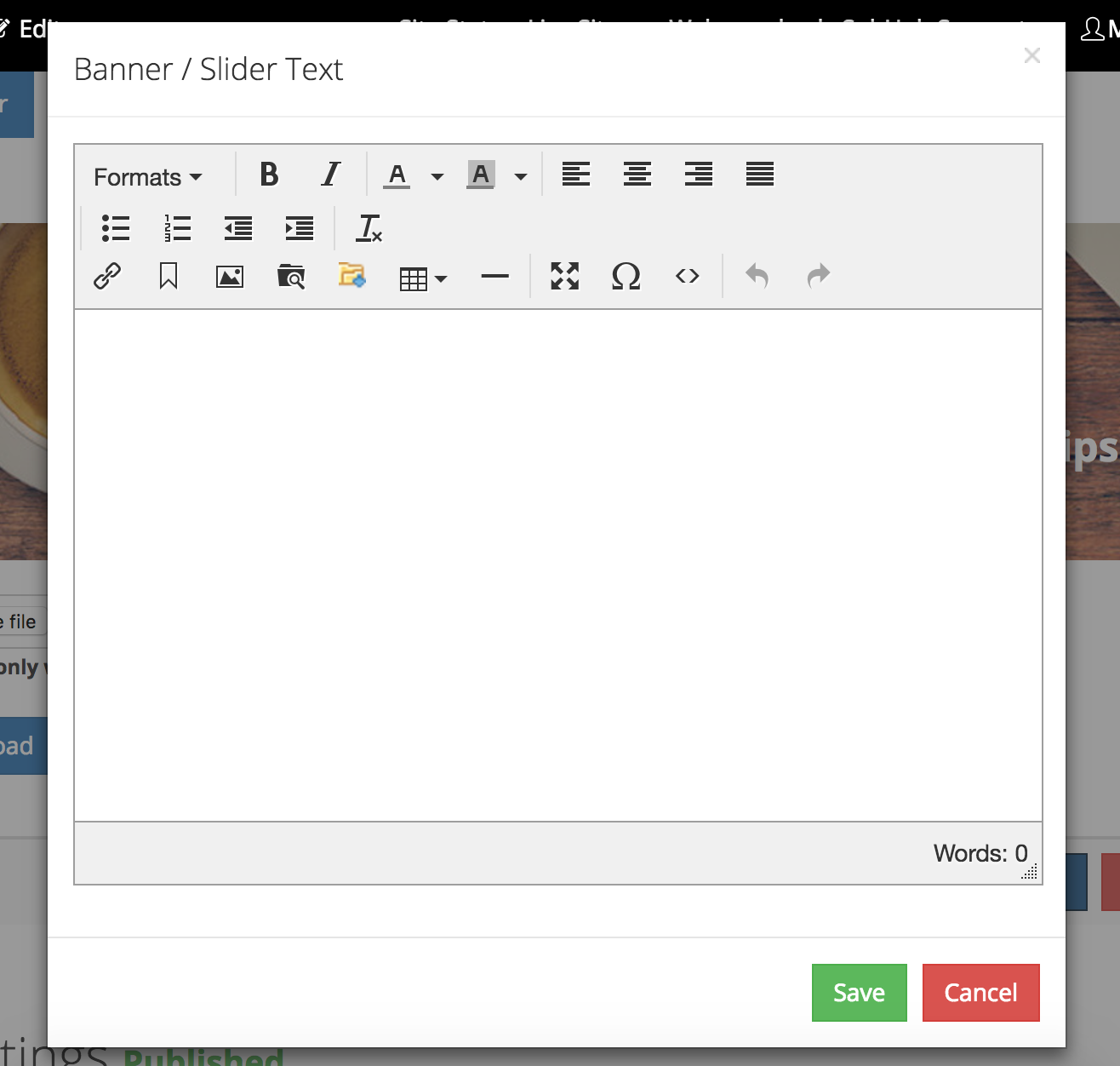Click the yellow folder upload icon
This screenshot has width=1120, height=1066.
tap(352, 275)
